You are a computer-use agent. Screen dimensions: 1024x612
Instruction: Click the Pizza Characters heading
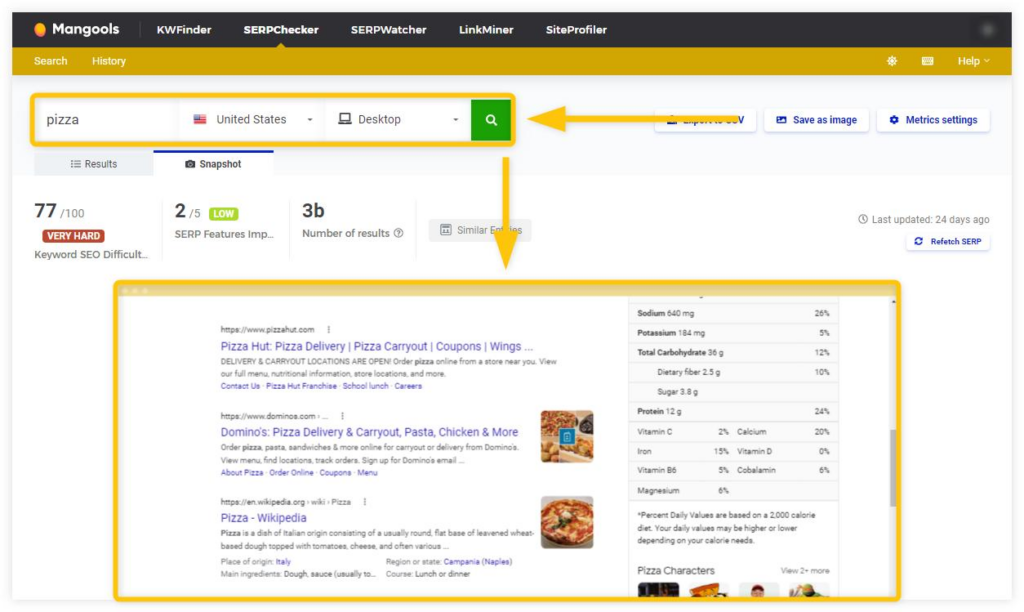click(675, 570)
